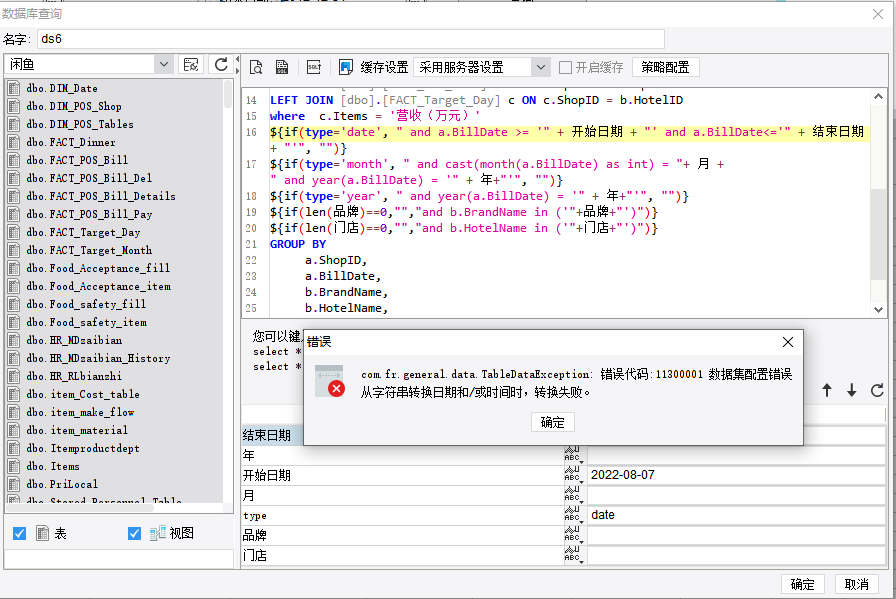Click 确定 in the error dialog
The image size is (896, 599).
pos(553,423)
